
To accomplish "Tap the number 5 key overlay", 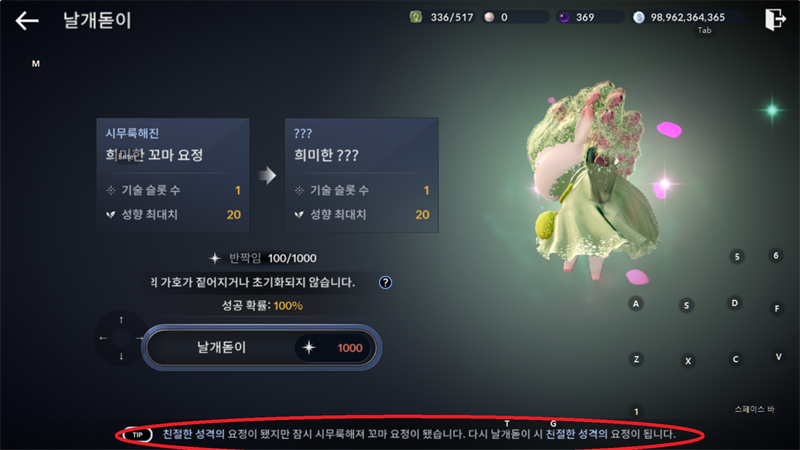I will click(737, 257).
